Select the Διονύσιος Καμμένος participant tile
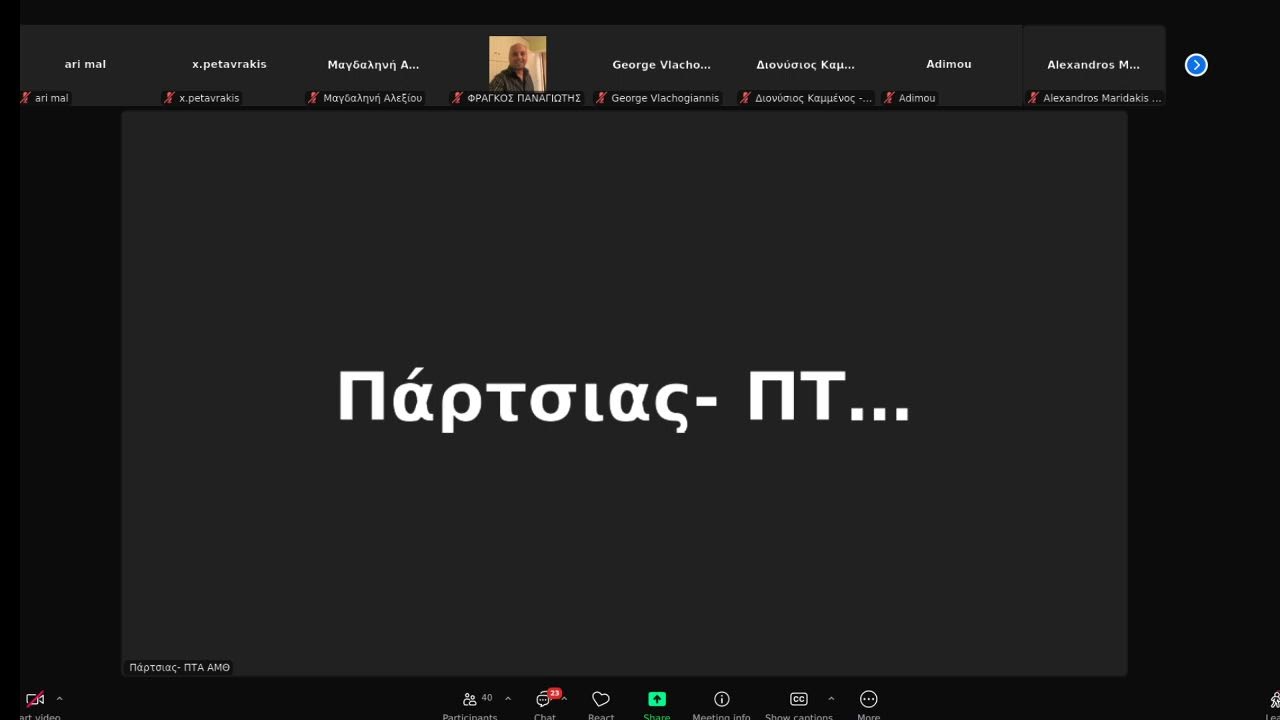Screen dimensions: 1280x720 coord(805,65)
